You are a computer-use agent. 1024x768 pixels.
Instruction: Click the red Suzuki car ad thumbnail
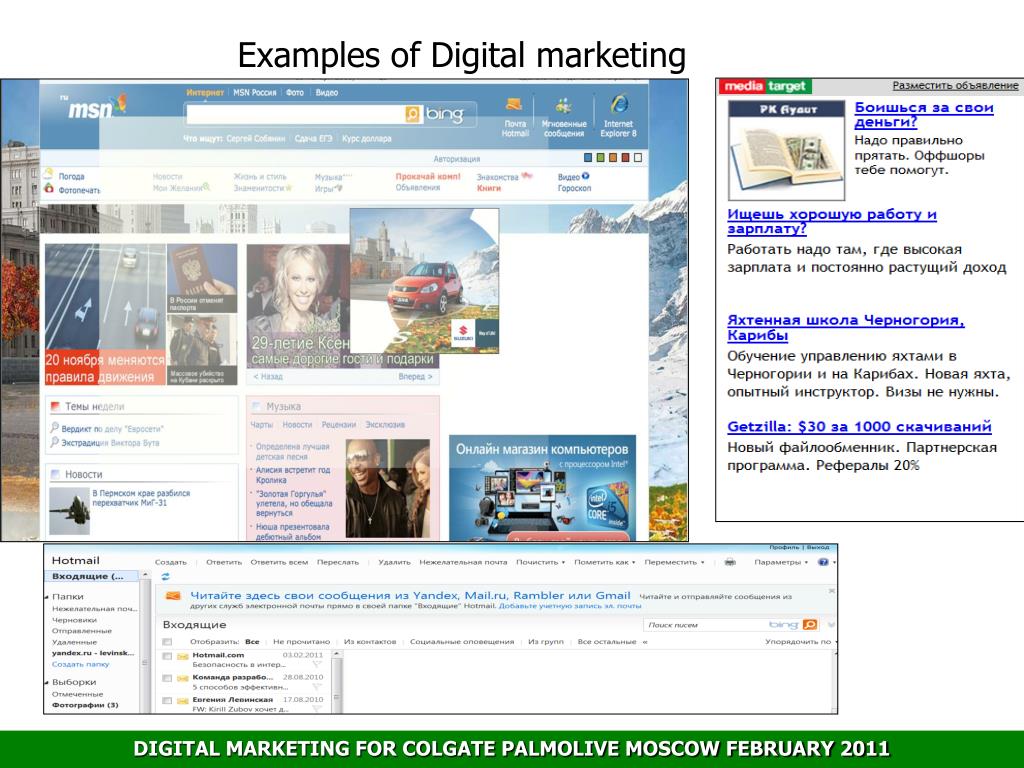point(424,281)
